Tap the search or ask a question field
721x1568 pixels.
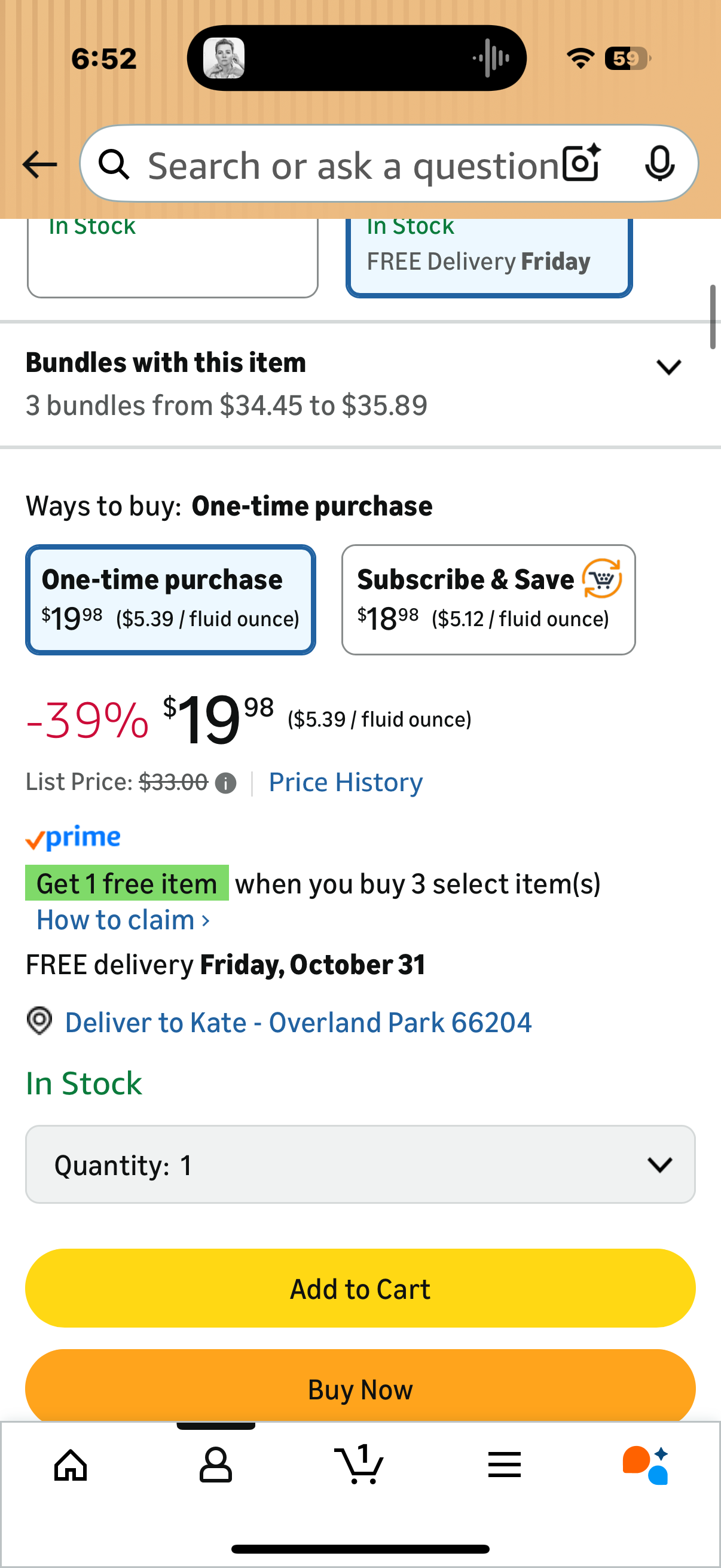[x=353, y=164]
